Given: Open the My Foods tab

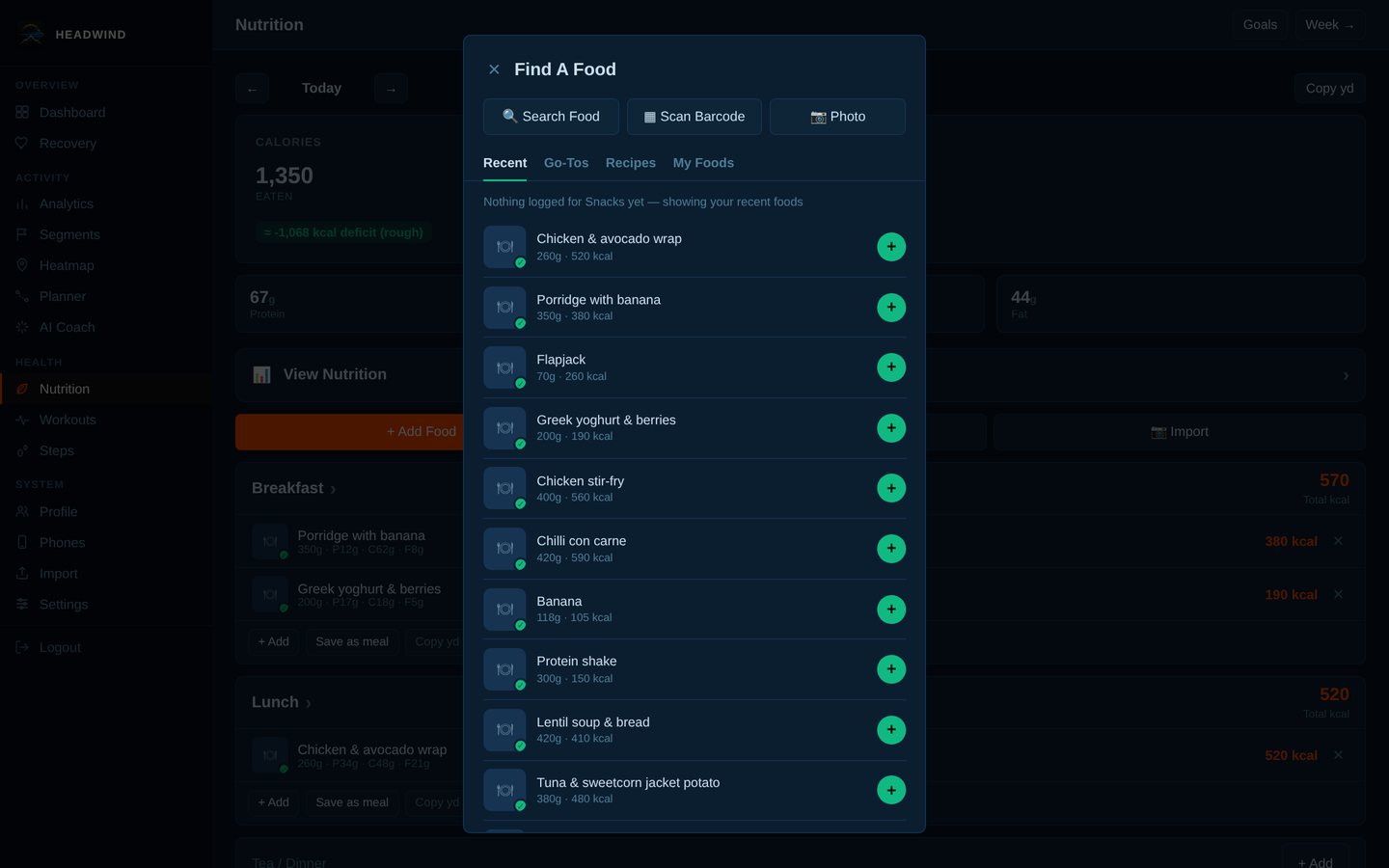Looking at the screenshot, I should point(703,163).
